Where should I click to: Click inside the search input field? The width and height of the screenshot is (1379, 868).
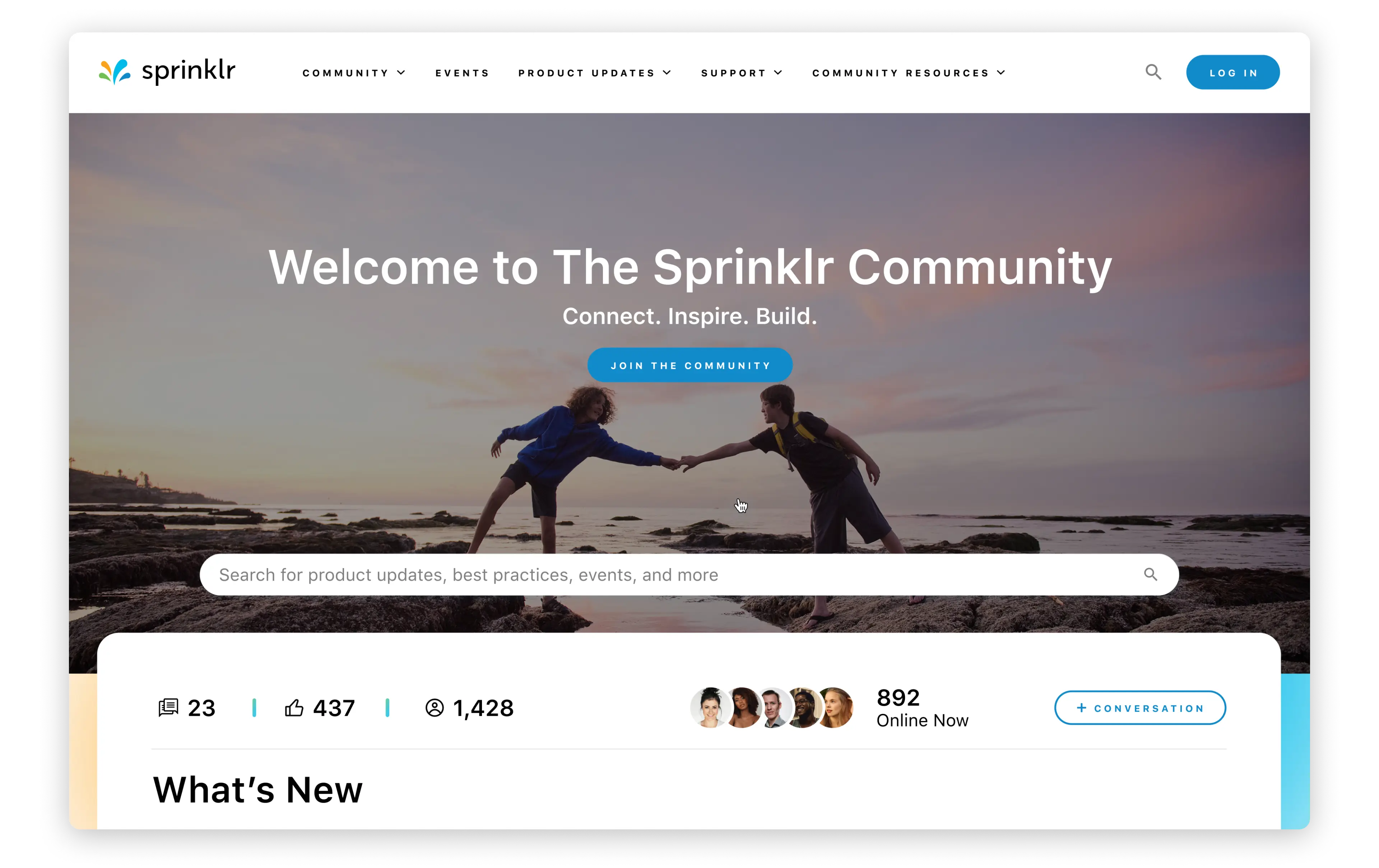(x=689, y=574)
